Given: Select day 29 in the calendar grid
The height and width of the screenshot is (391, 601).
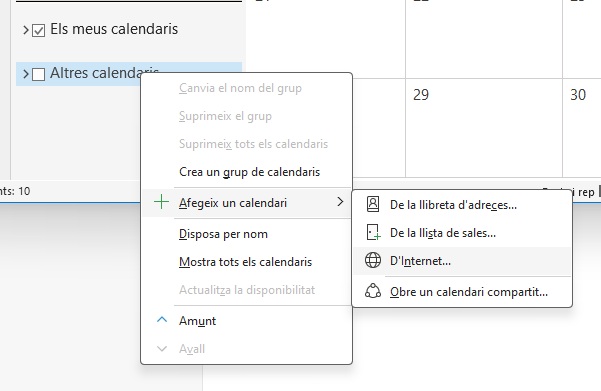Looking at the screenshot, I should tap(484, 128).
